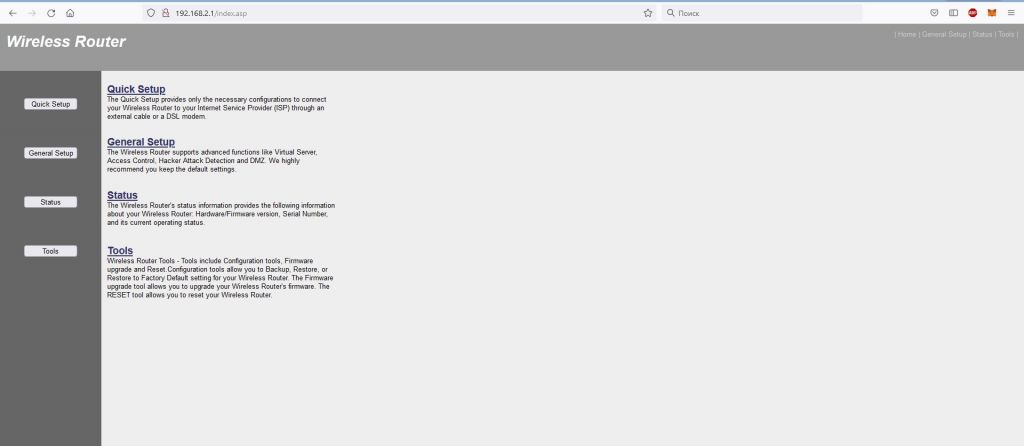The height and width of the screenshot is (446, 1024).
Task: Open the Adblock Plus extension icon
Action: 972,13
